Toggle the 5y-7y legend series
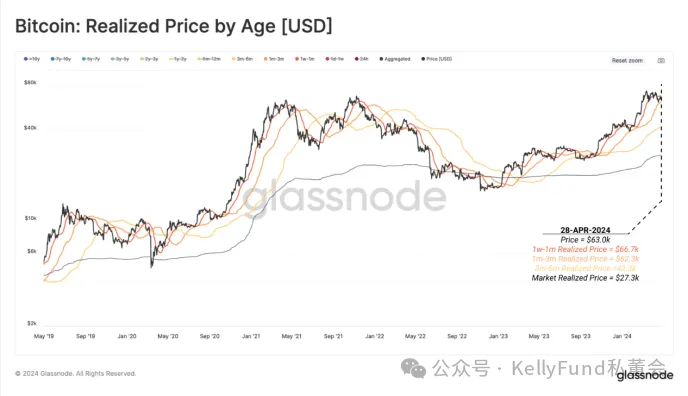Viewport: 688px width, 396px height. 91,59
